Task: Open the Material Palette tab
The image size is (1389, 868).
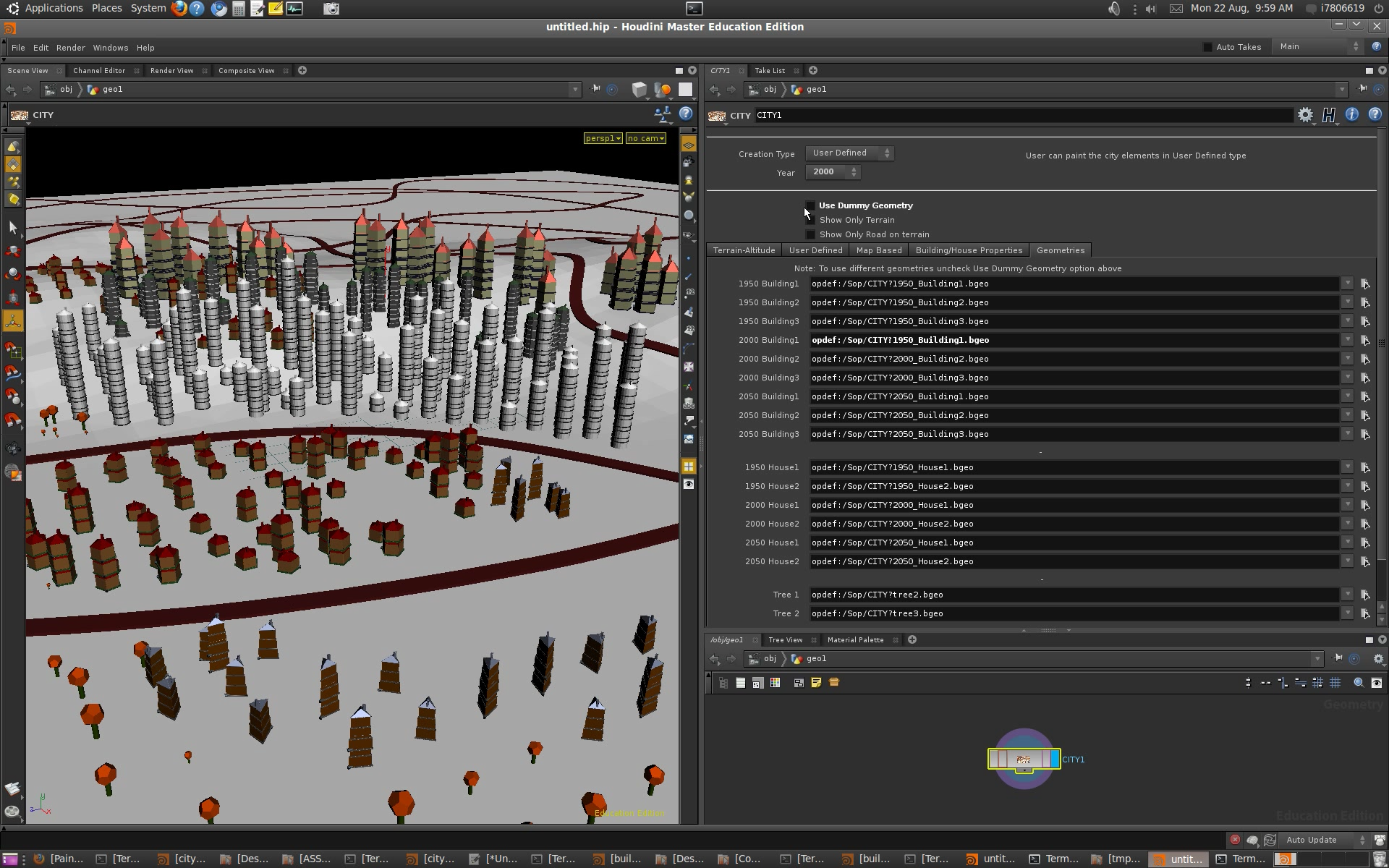Action: point(855,640)
